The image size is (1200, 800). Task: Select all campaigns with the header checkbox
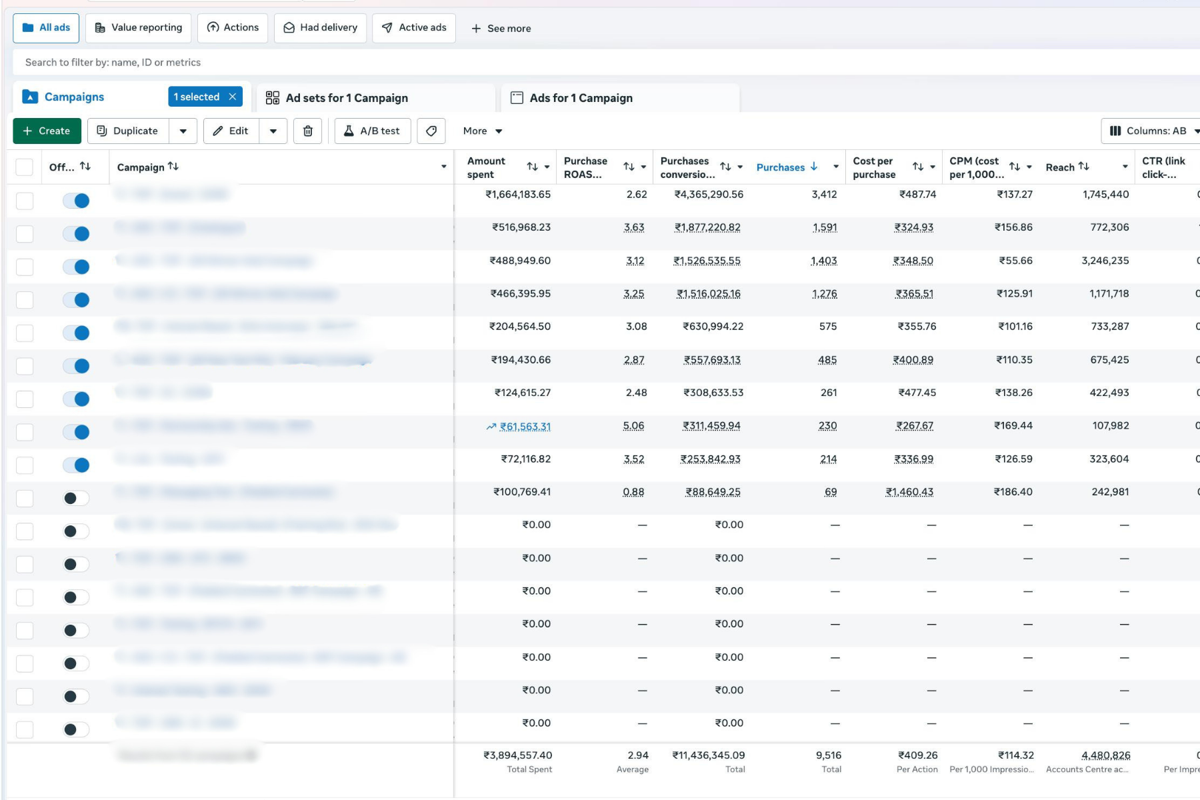(x=24, y=166)
